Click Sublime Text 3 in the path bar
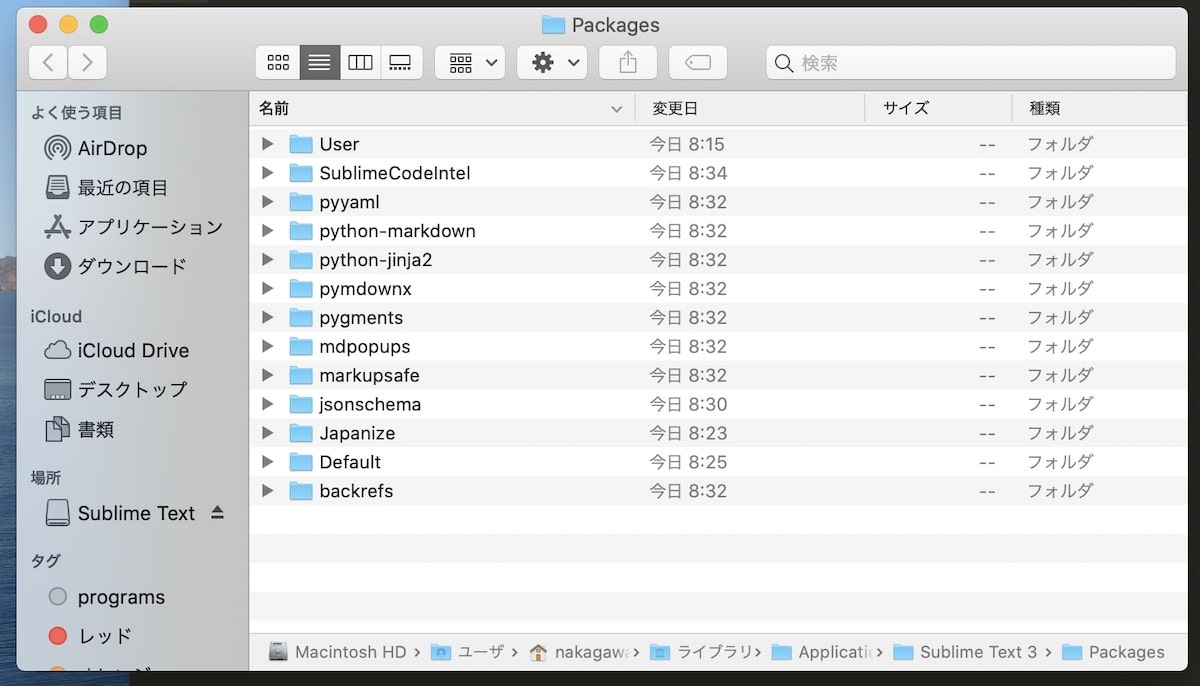Image resolution: width=1200 pixels, height=686 pixels. coord(965,652)
